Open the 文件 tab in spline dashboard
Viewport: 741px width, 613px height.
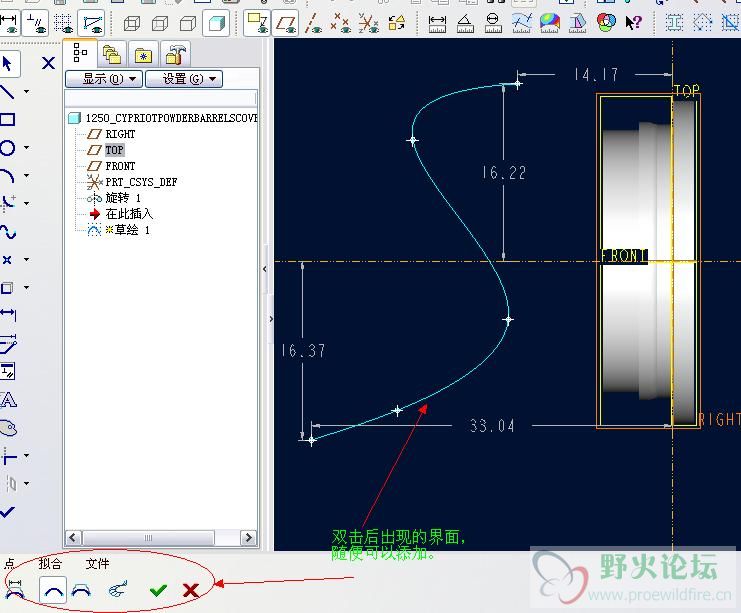pyautogui.click(x=97, y=563)
